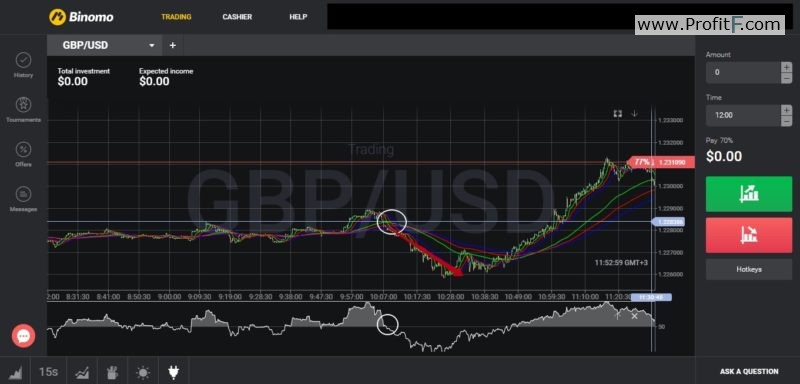The width and height of the screenshot is (800, 384).
Task: Open the live chat bubble
Action: pos(23,337)
